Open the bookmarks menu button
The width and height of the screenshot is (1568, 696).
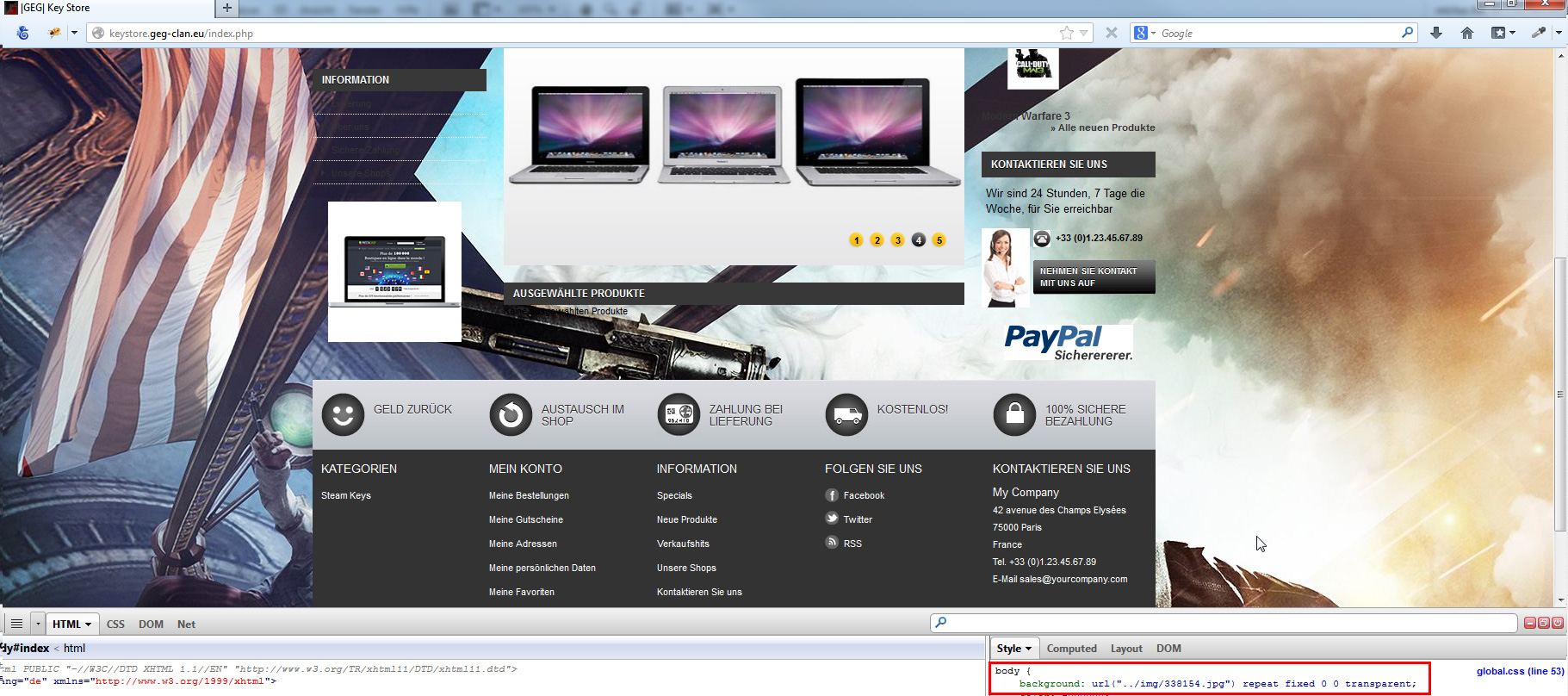pos(1498,33)
